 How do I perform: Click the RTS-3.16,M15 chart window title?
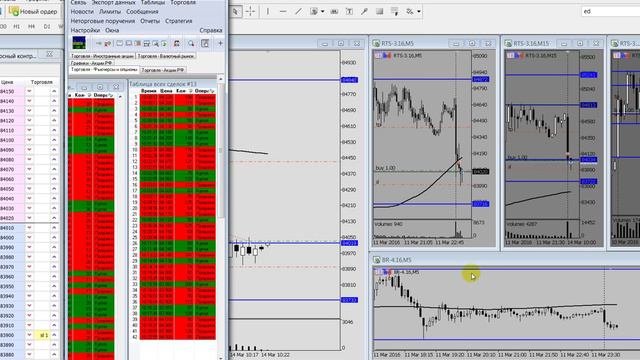coord(531,43)
